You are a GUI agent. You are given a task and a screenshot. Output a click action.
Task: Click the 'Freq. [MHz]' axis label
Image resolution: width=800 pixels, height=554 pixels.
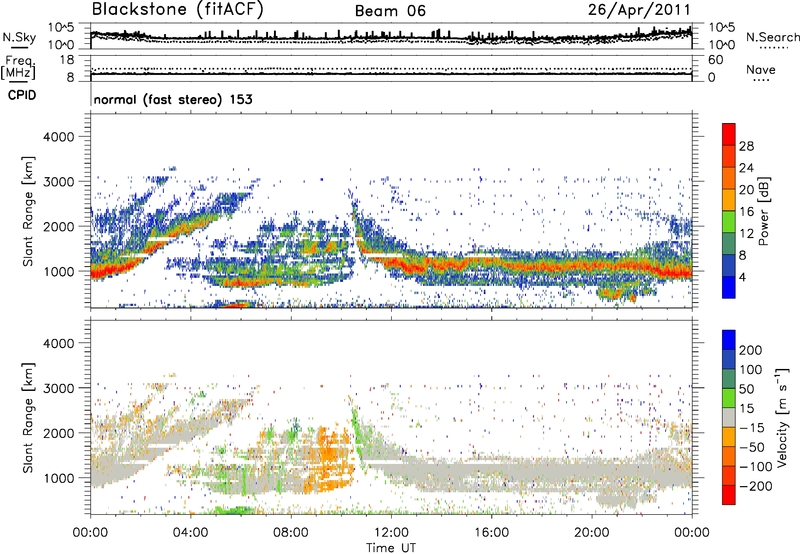pyautogui.click(x=18, y=68)
